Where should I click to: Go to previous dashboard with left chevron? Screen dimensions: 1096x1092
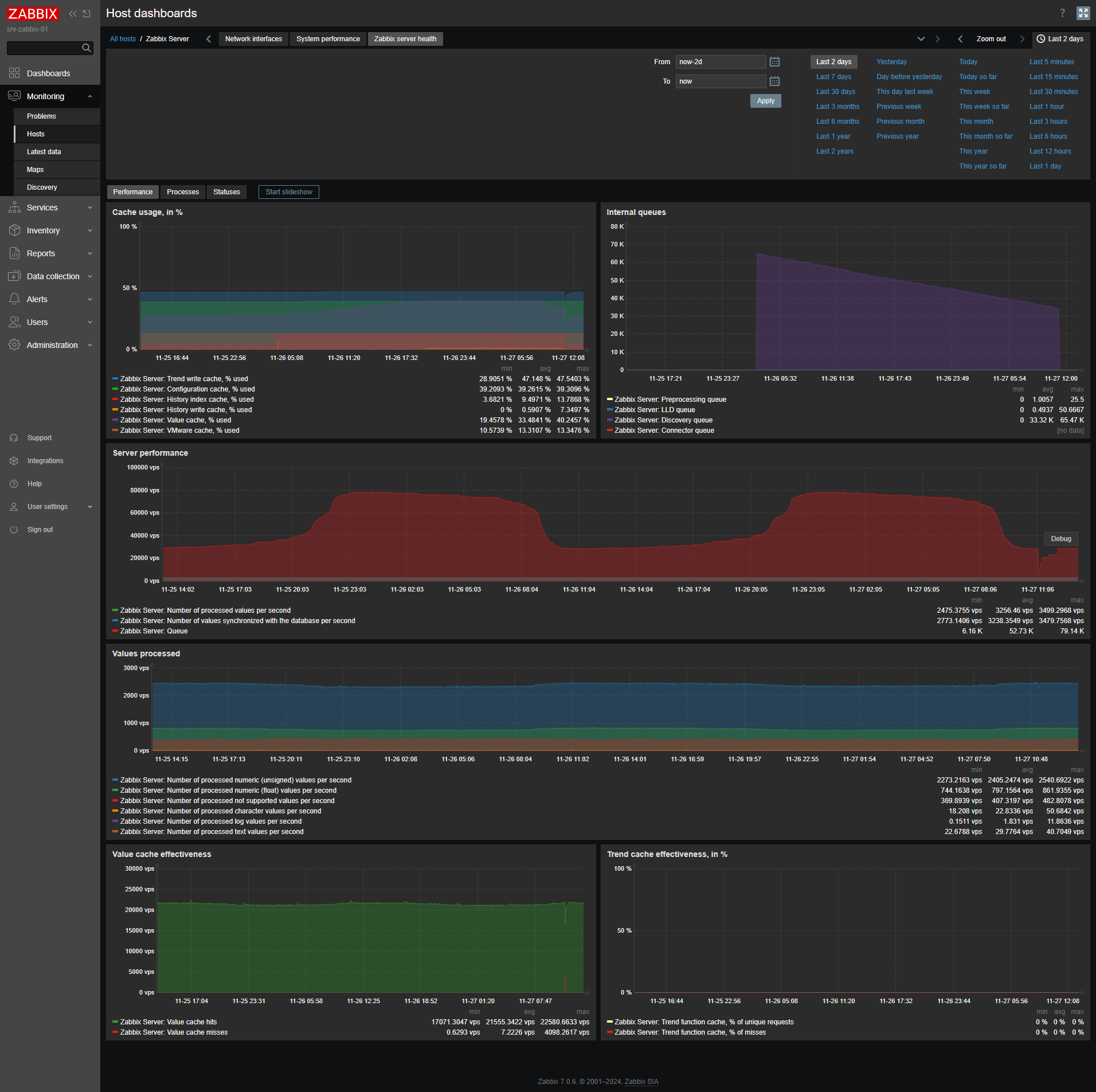(x=209, y=39)
